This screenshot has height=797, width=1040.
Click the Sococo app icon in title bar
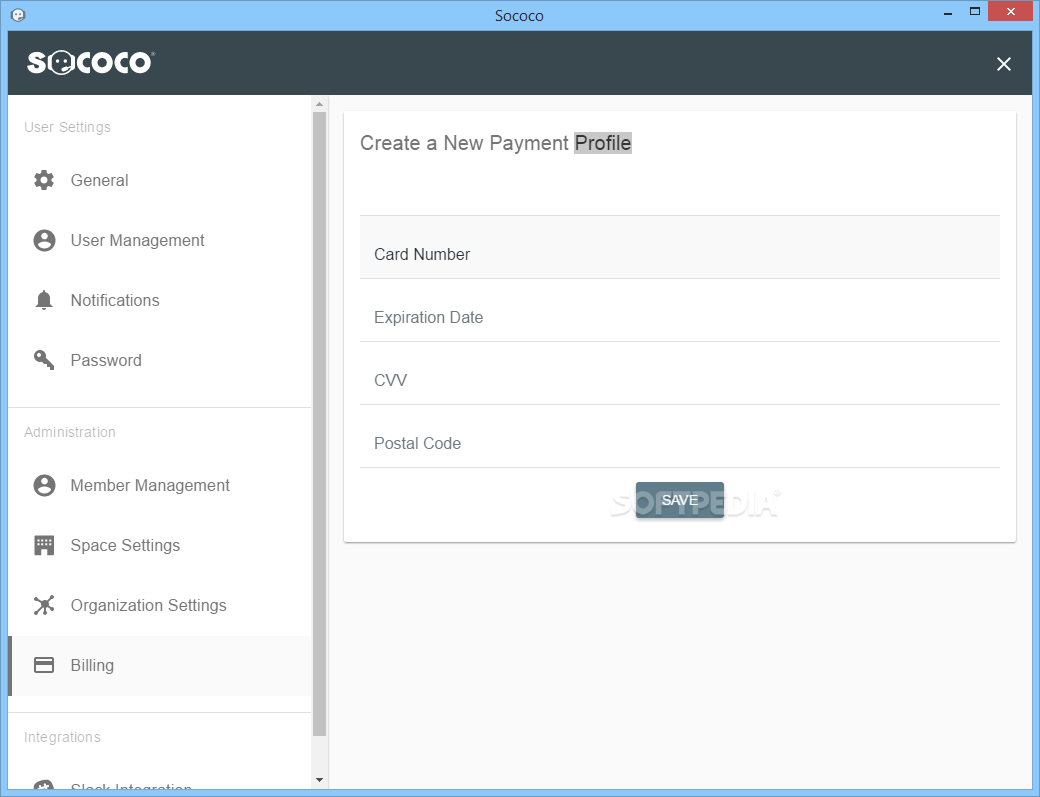coord(18,15)
